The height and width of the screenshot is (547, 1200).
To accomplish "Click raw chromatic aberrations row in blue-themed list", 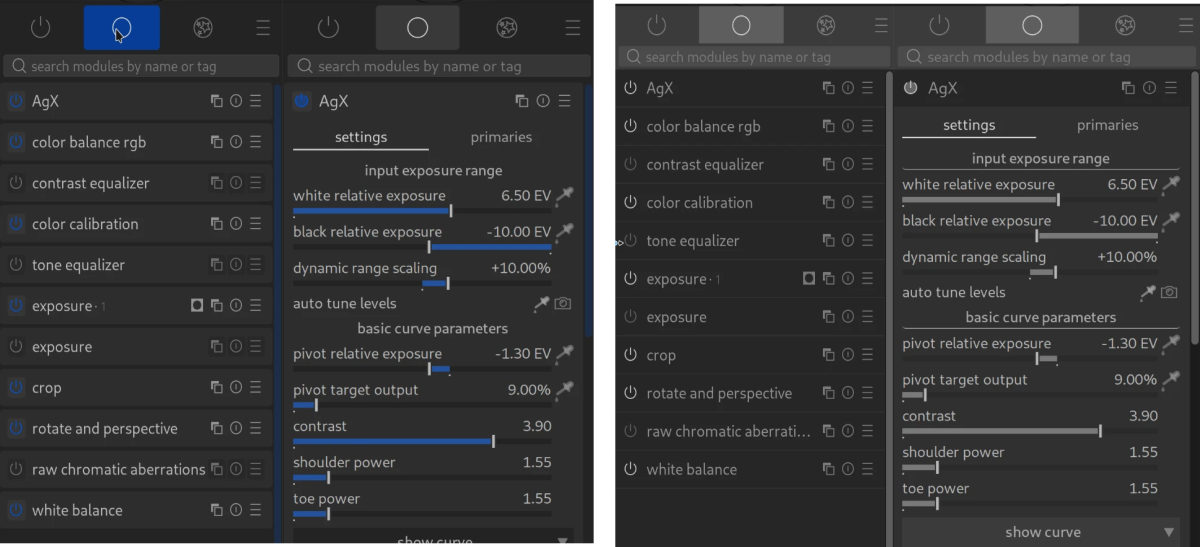I will [118, 470].
